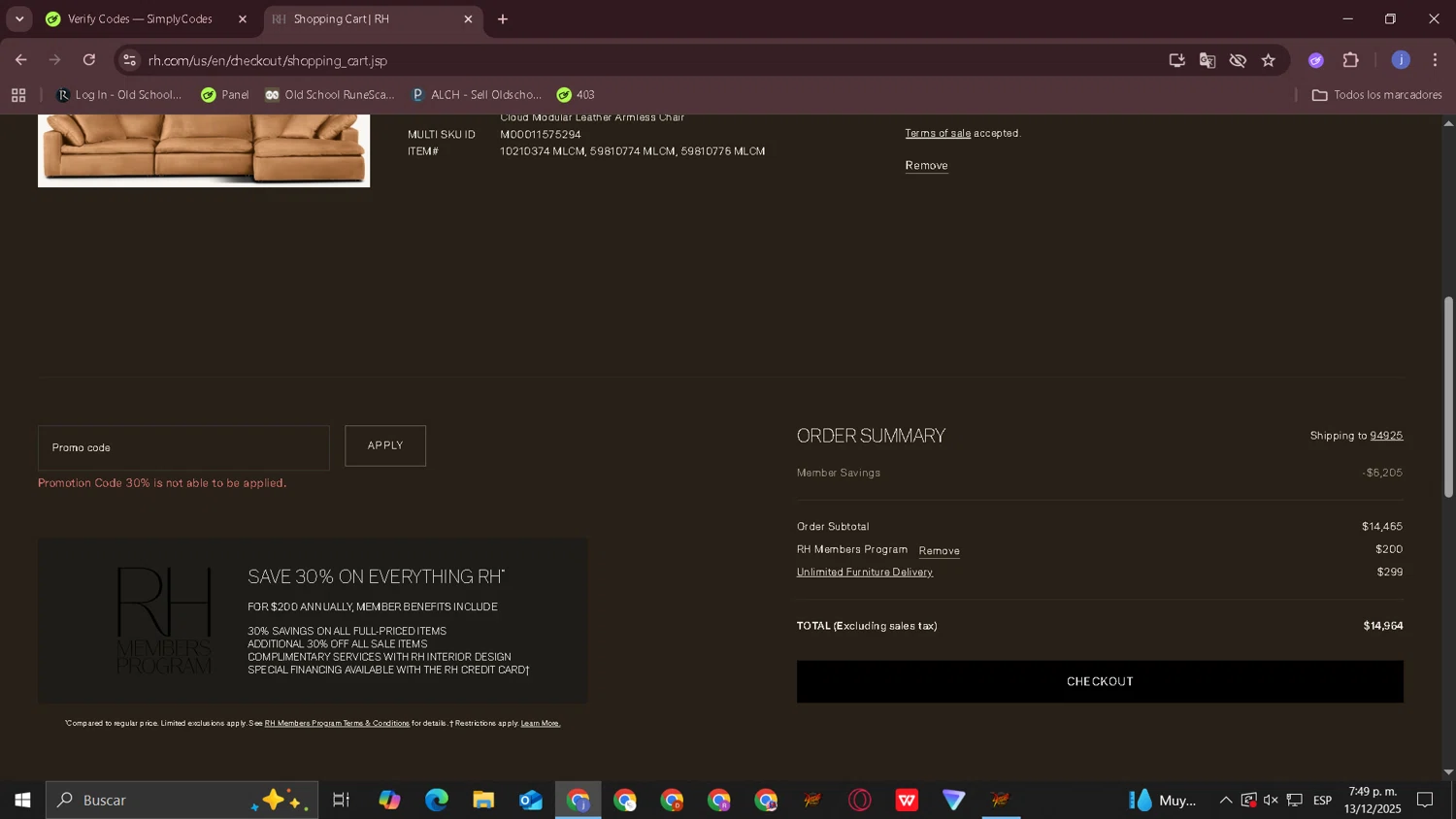Remove the Cloud Modular sofa item
The height and width of the screenshot is (819, 1456).
pos(926,166)
